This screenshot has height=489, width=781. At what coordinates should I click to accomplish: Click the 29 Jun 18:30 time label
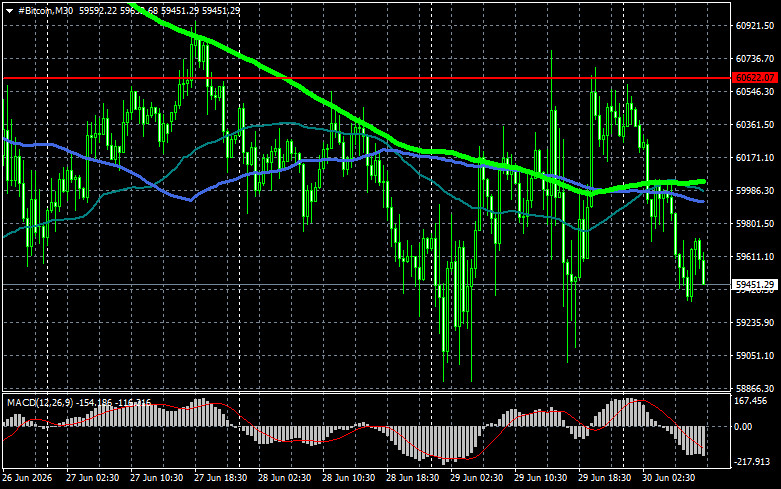point(605,478)
